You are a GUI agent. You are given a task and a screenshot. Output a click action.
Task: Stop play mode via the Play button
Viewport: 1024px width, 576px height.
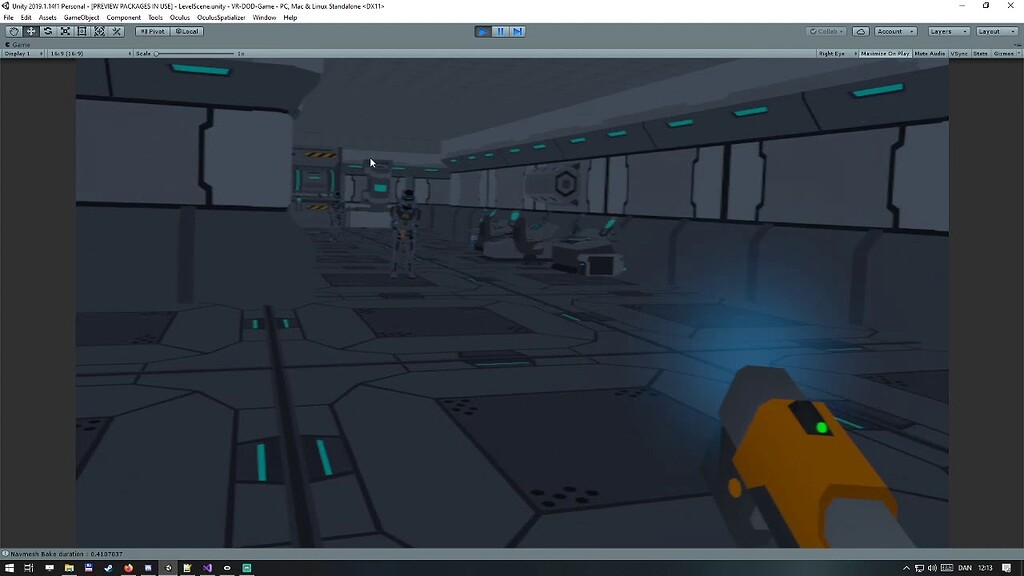tap(481, 31)
